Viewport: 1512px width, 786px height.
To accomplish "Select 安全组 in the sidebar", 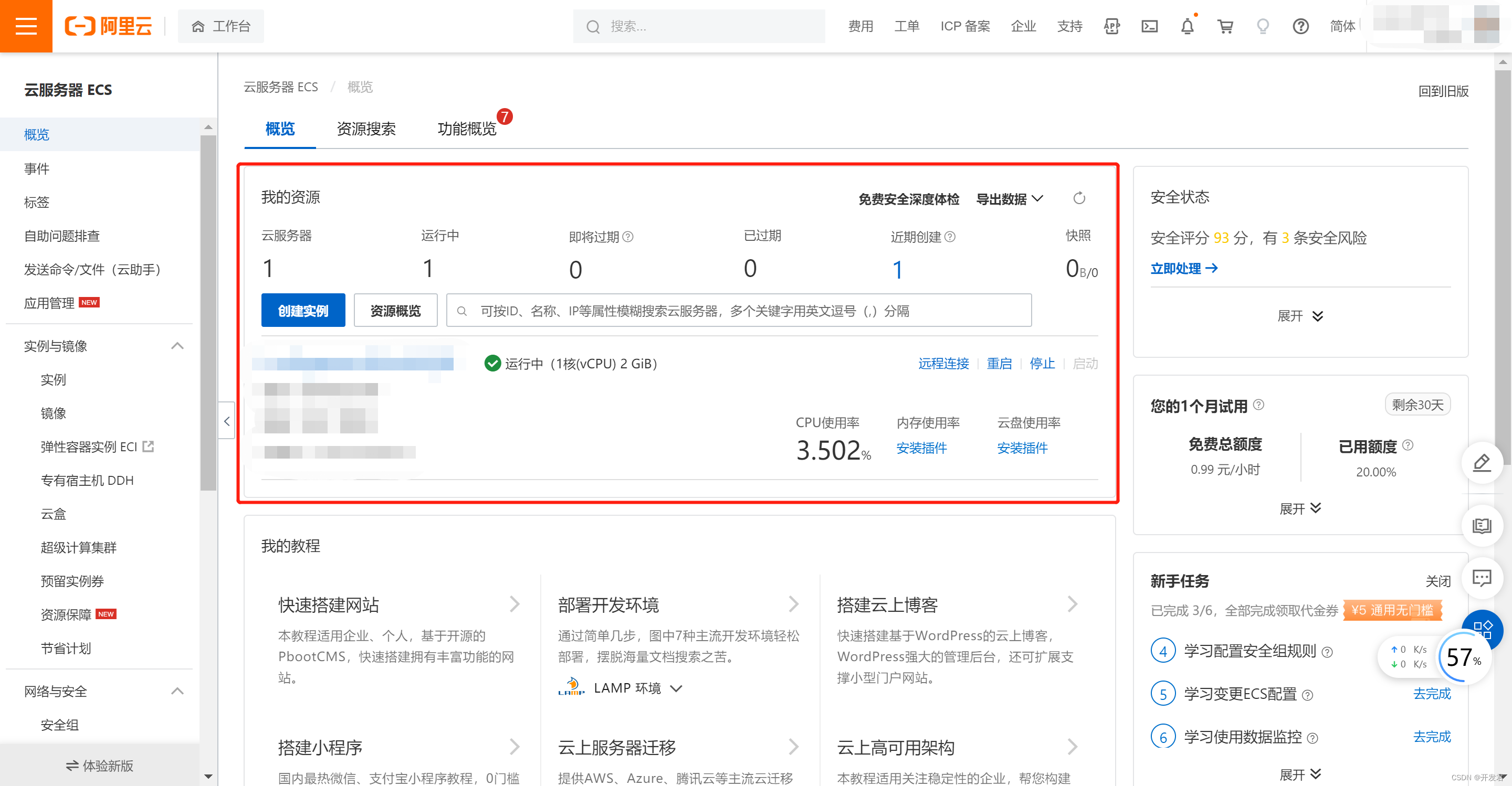I will (x=59, y=725).
